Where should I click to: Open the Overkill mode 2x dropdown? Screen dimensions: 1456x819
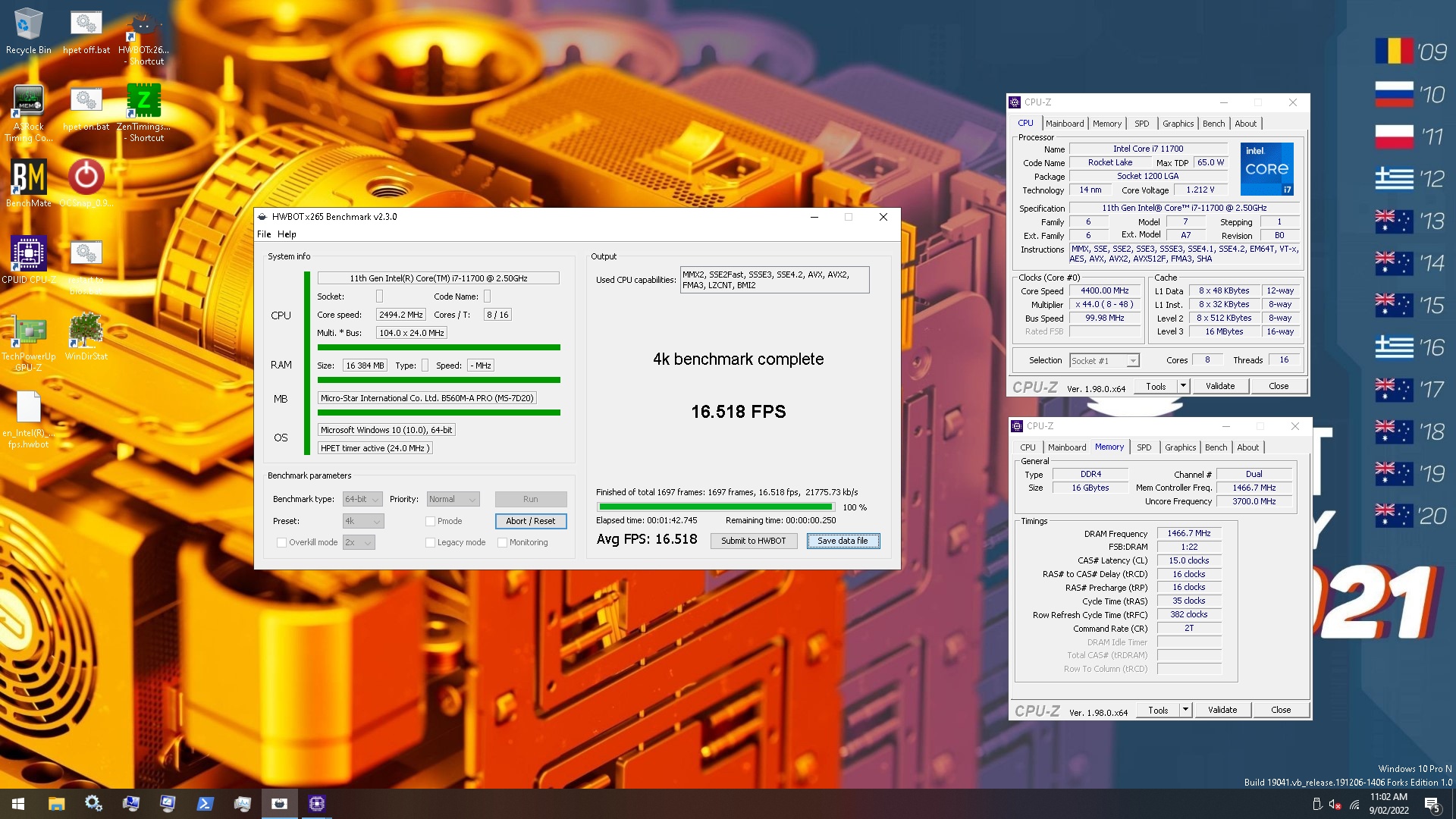tap(359, 542)
